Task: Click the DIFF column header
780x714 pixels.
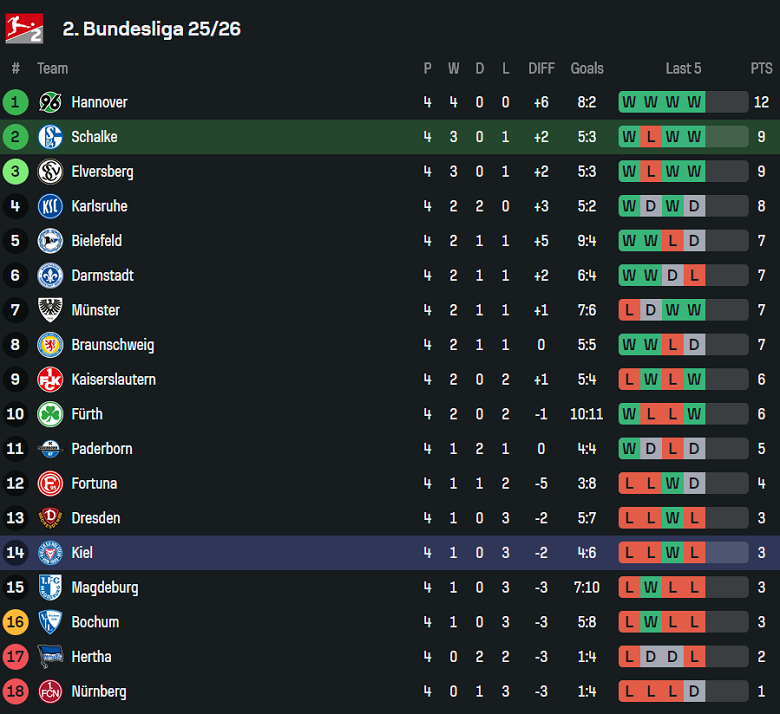Action: coord(541,68)
